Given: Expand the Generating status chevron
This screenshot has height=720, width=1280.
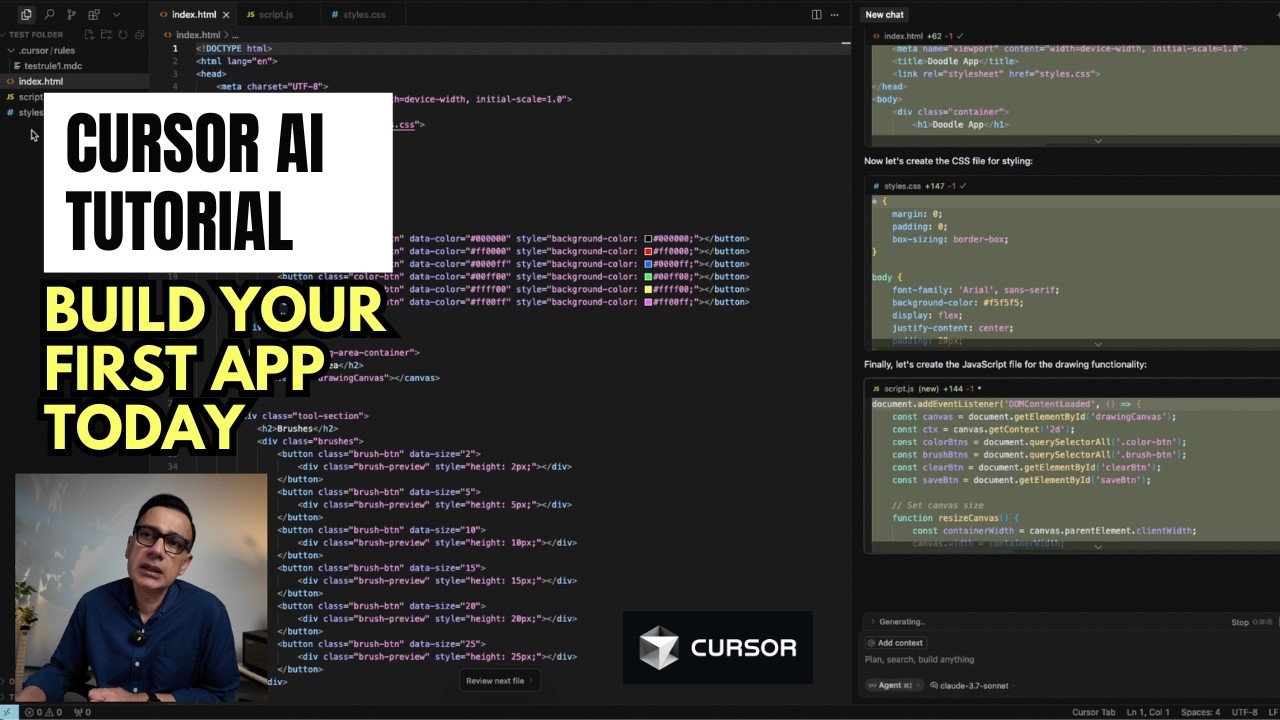Looking at the screenshot, I should click(872, 622).
